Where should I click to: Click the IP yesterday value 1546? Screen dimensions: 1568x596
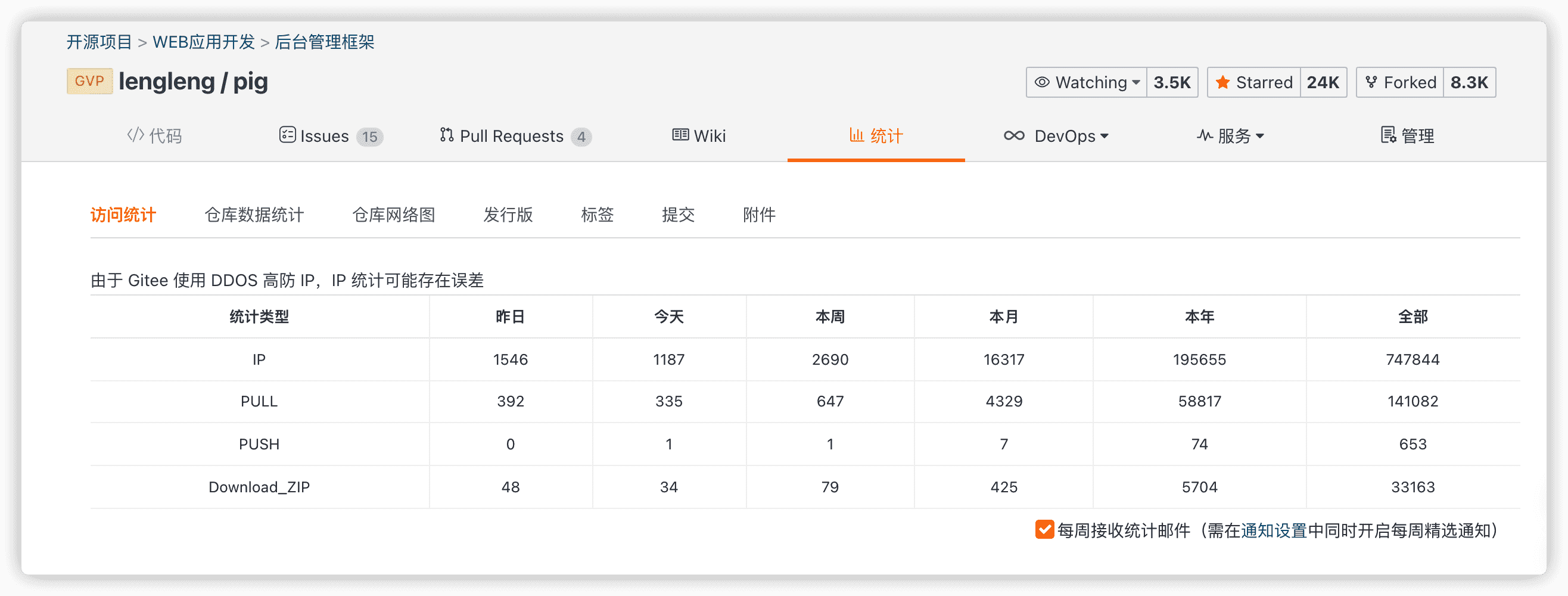click(510, 359)
